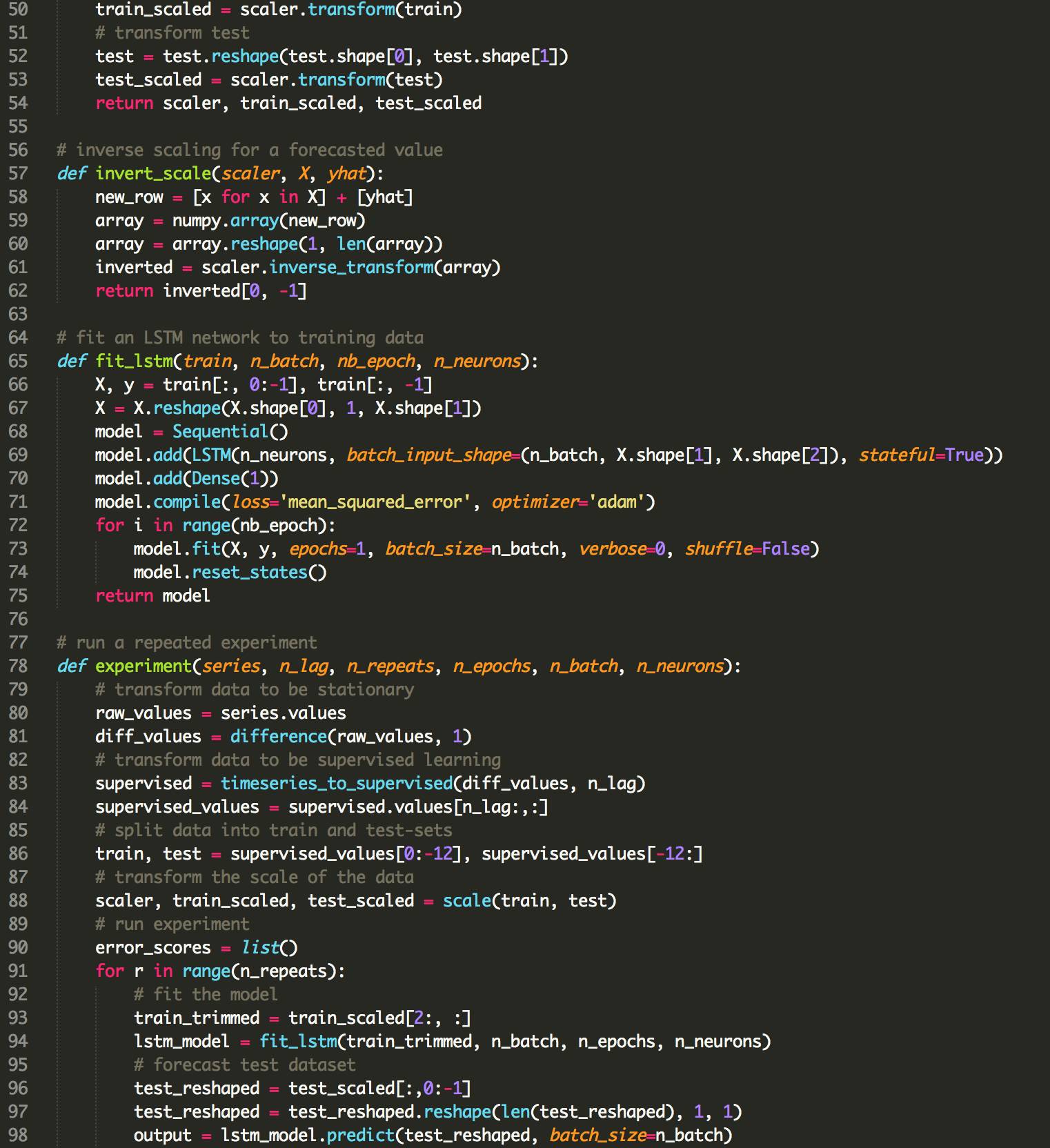Click line number 65 in the gutter
The image size is (1050, 1148).
tap(18, 361)
